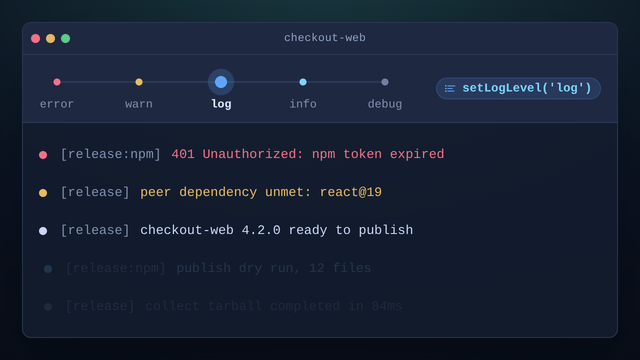Click the [release] tag on ready to publish line

[95, 230]
